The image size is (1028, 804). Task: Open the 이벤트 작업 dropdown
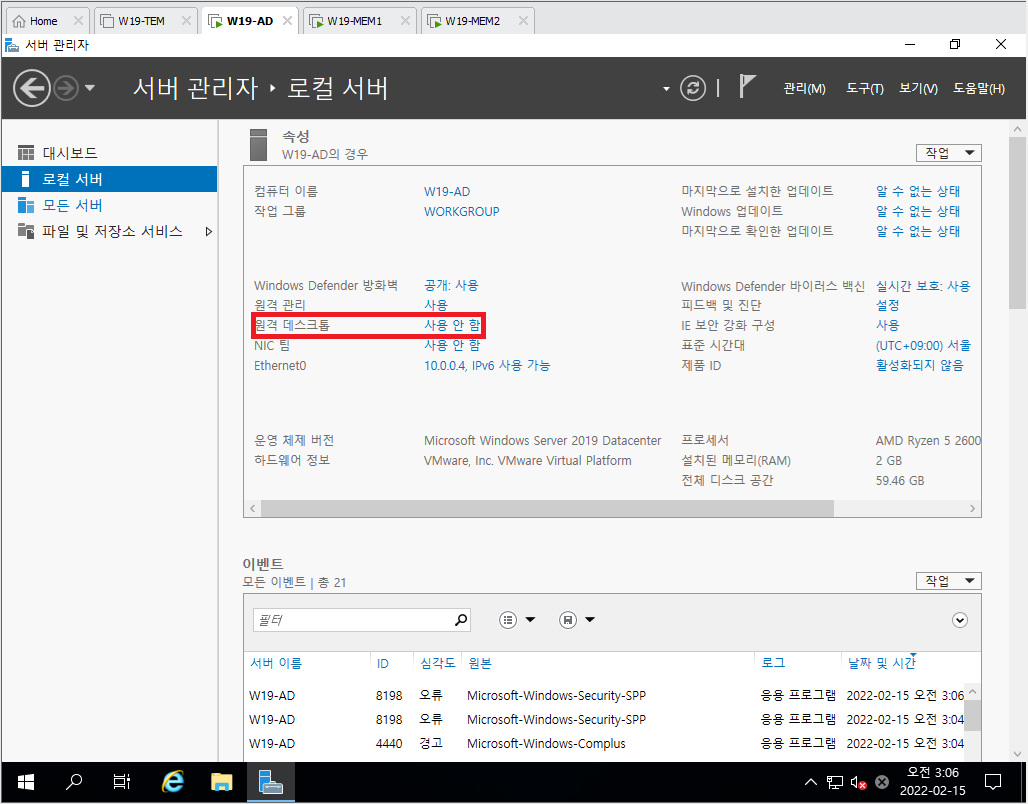click(x=949, y=581)
